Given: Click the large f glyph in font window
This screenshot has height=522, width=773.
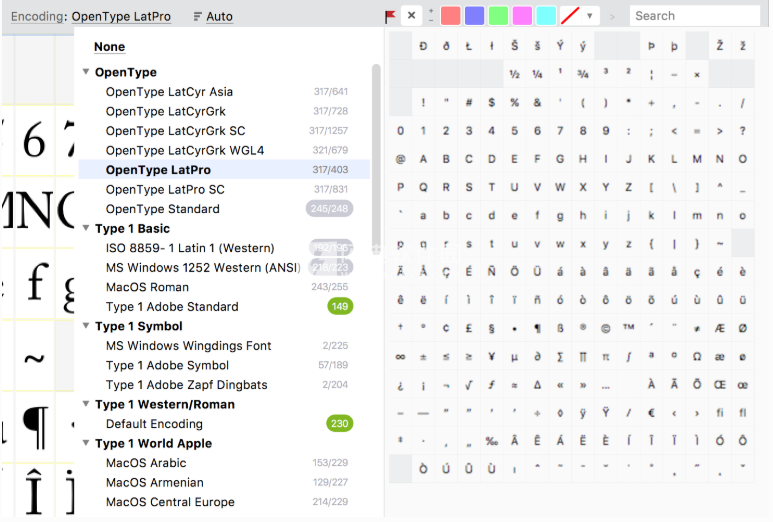Looking at the screenshot, I should [x=38, y=281].
